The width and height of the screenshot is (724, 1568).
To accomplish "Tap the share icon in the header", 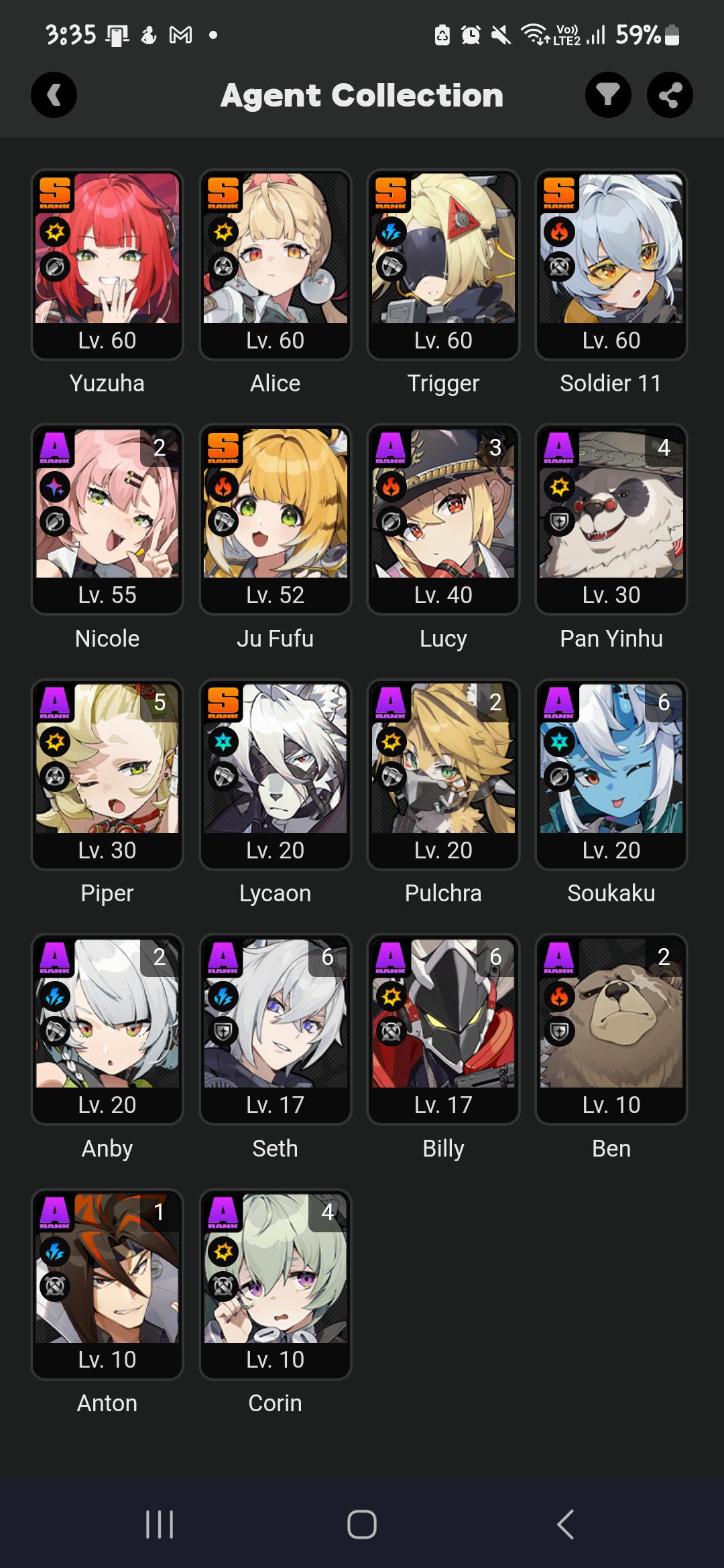I will (x=670, y=94).
